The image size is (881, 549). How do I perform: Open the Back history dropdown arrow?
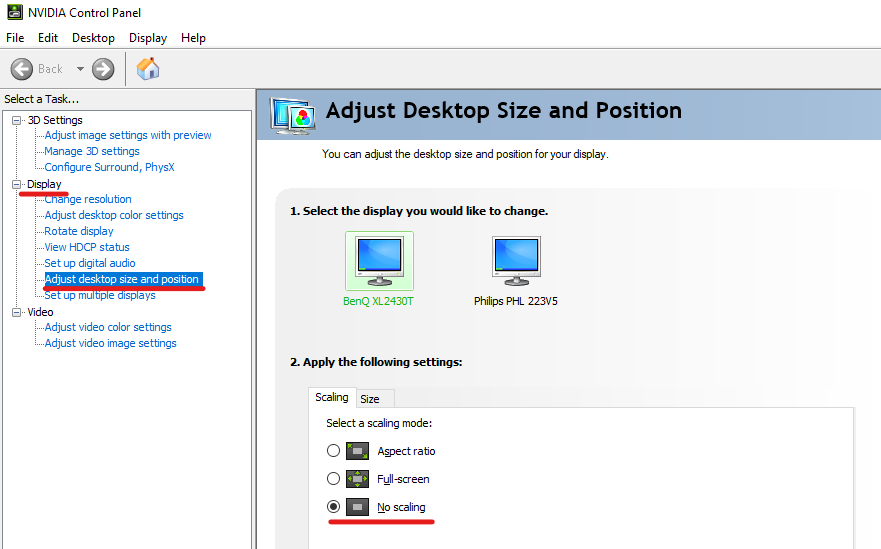pyautogui.click(x=80, y=69)
